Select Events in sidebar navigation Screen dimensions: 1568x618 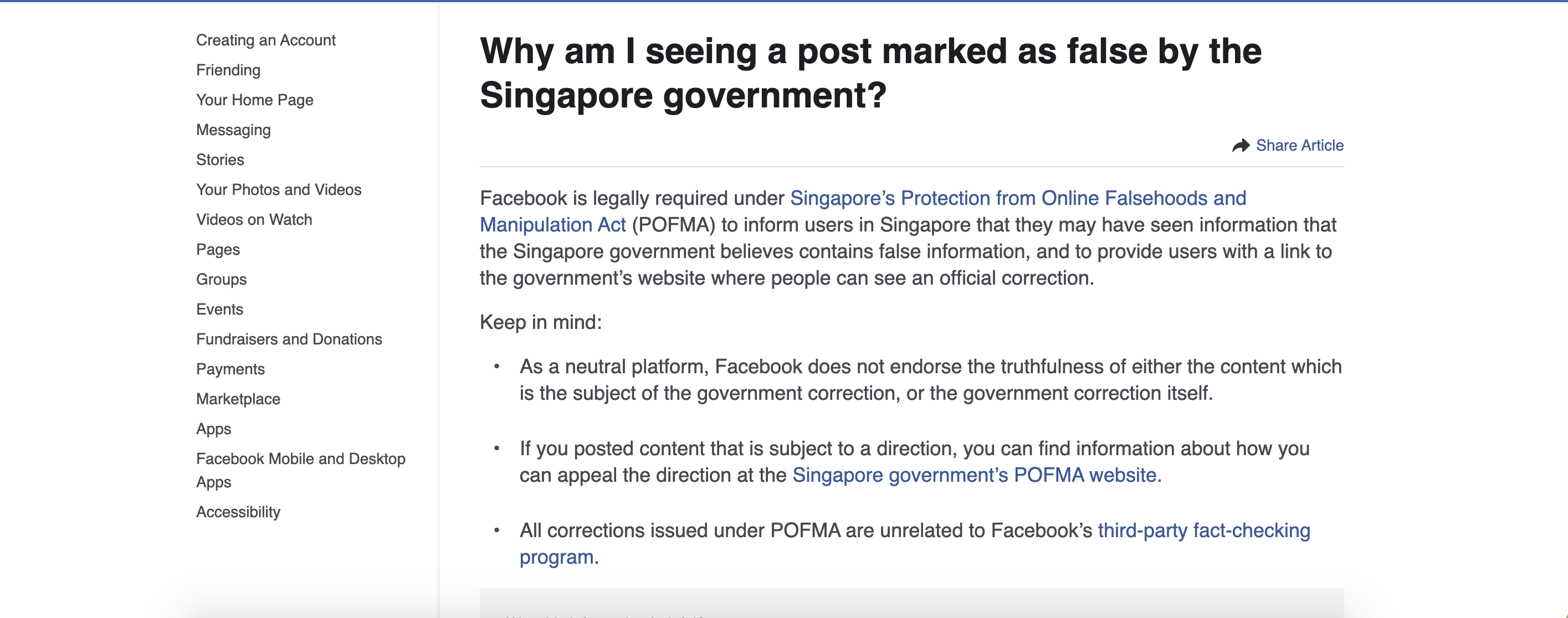point(219,309)
